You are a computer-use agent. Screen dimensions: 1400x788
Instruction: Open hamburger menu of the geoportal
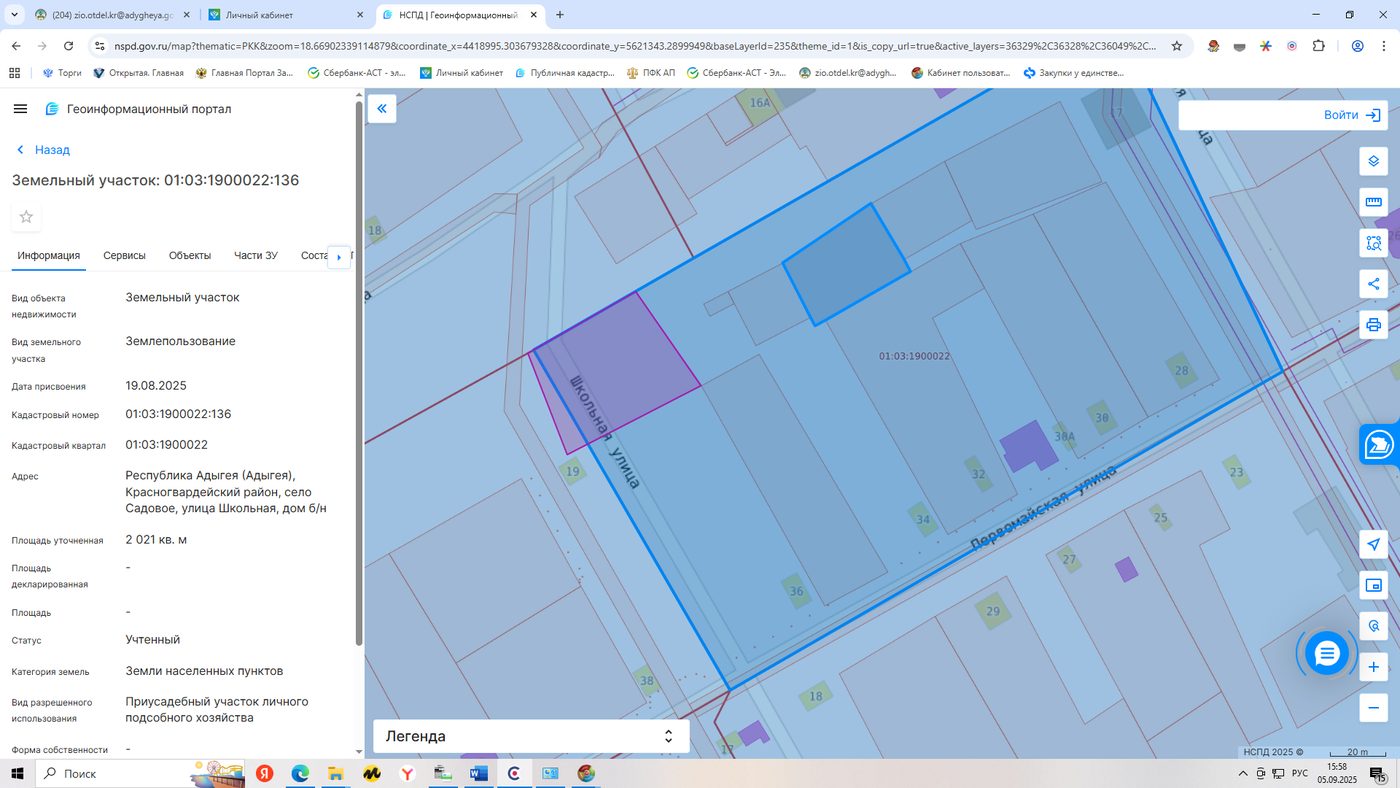point(20,109)
